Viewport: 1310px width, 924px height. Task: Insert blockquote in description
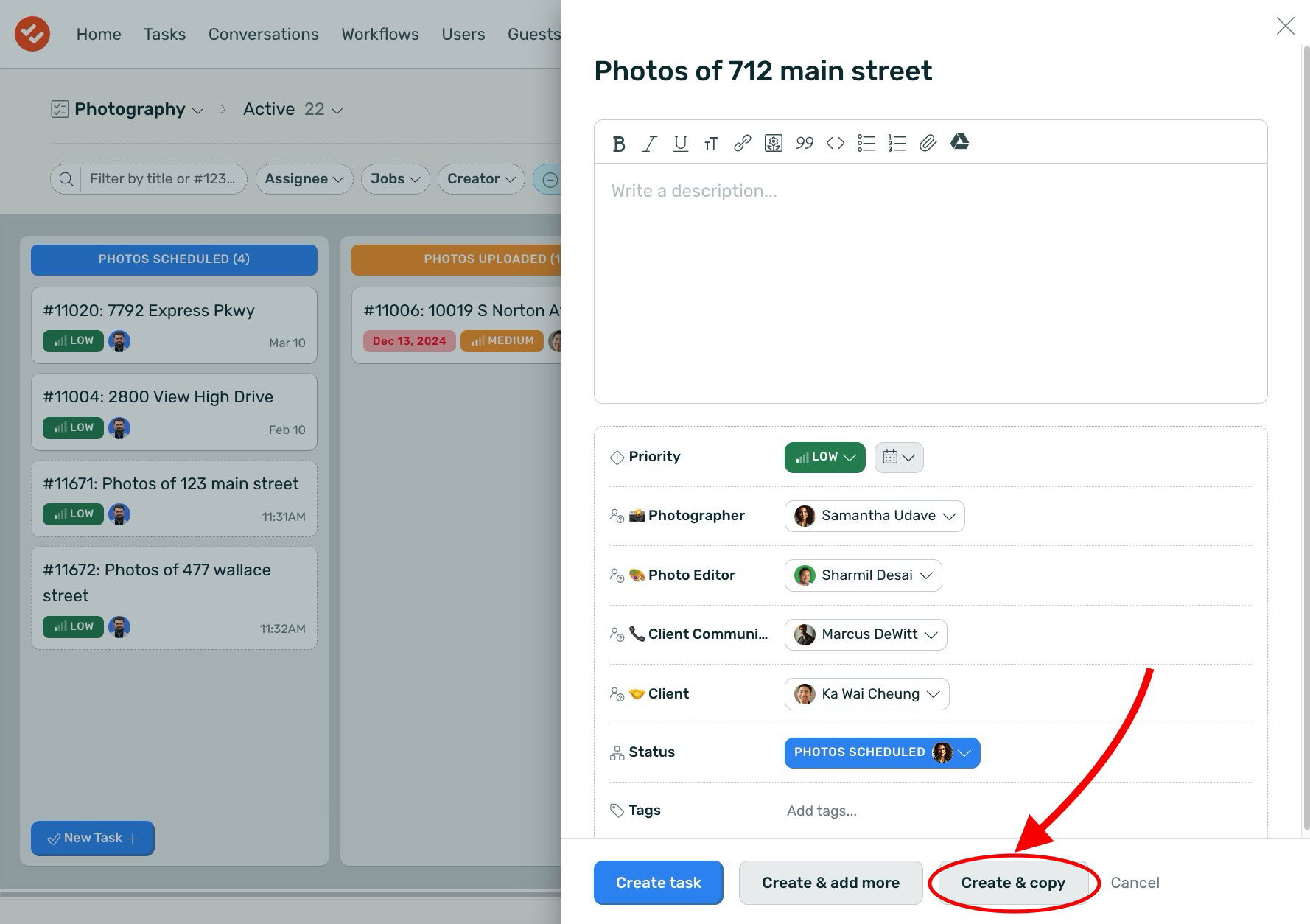805,144
